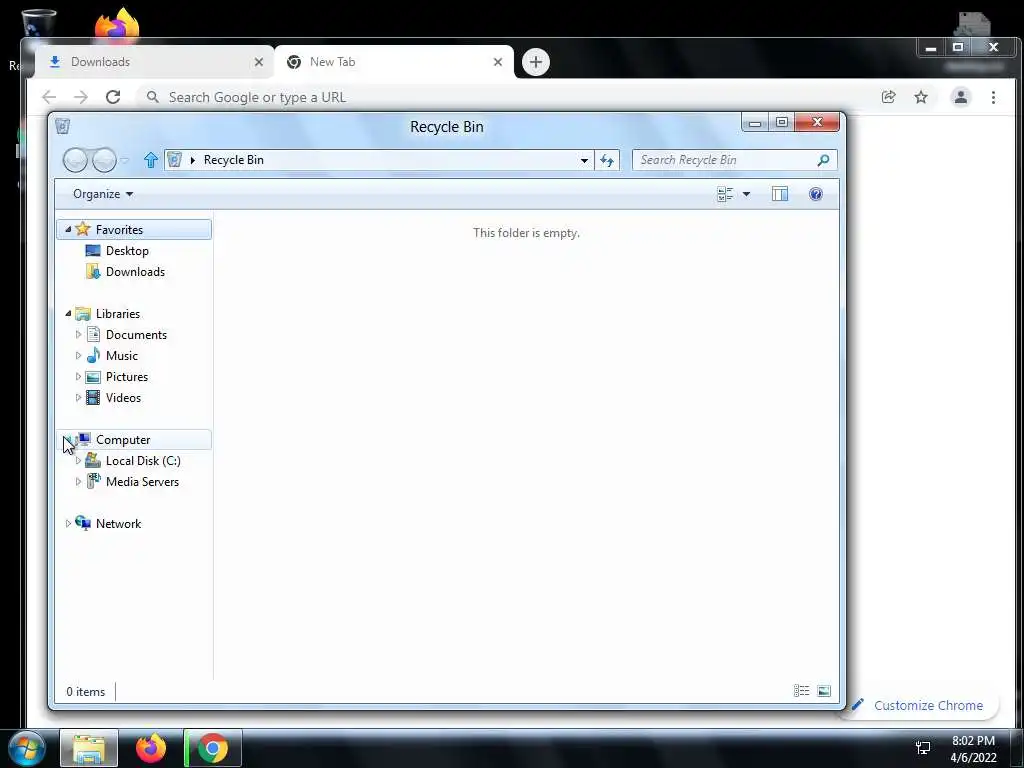Click the search magnifier in Recycle Bin
Viewport: 1024px width, 768px height.
click(x=824, y=160)
